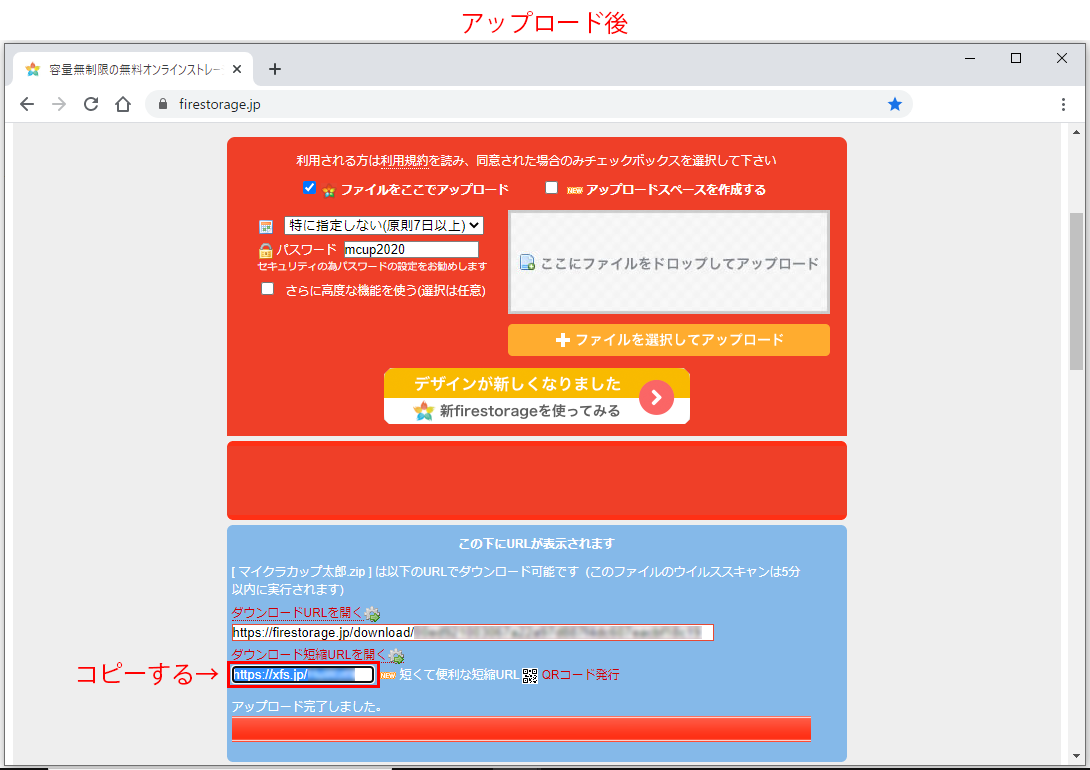Click この下にURLが表示されます heading
The height and width of the screenshot is (770, 1090).
click(537, 543)
